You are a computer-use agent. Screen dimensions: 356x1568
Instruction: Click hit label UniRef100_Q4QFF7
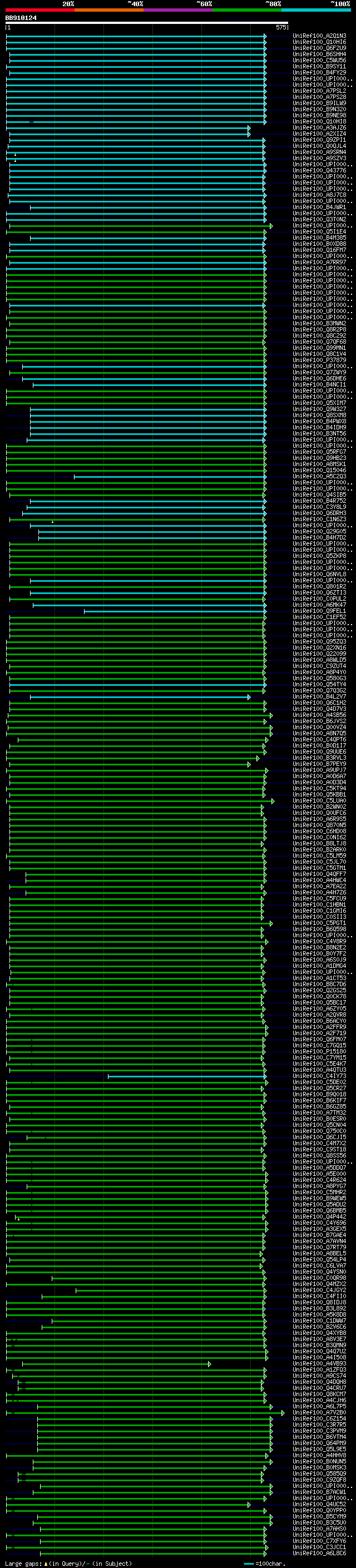(319, 874)
